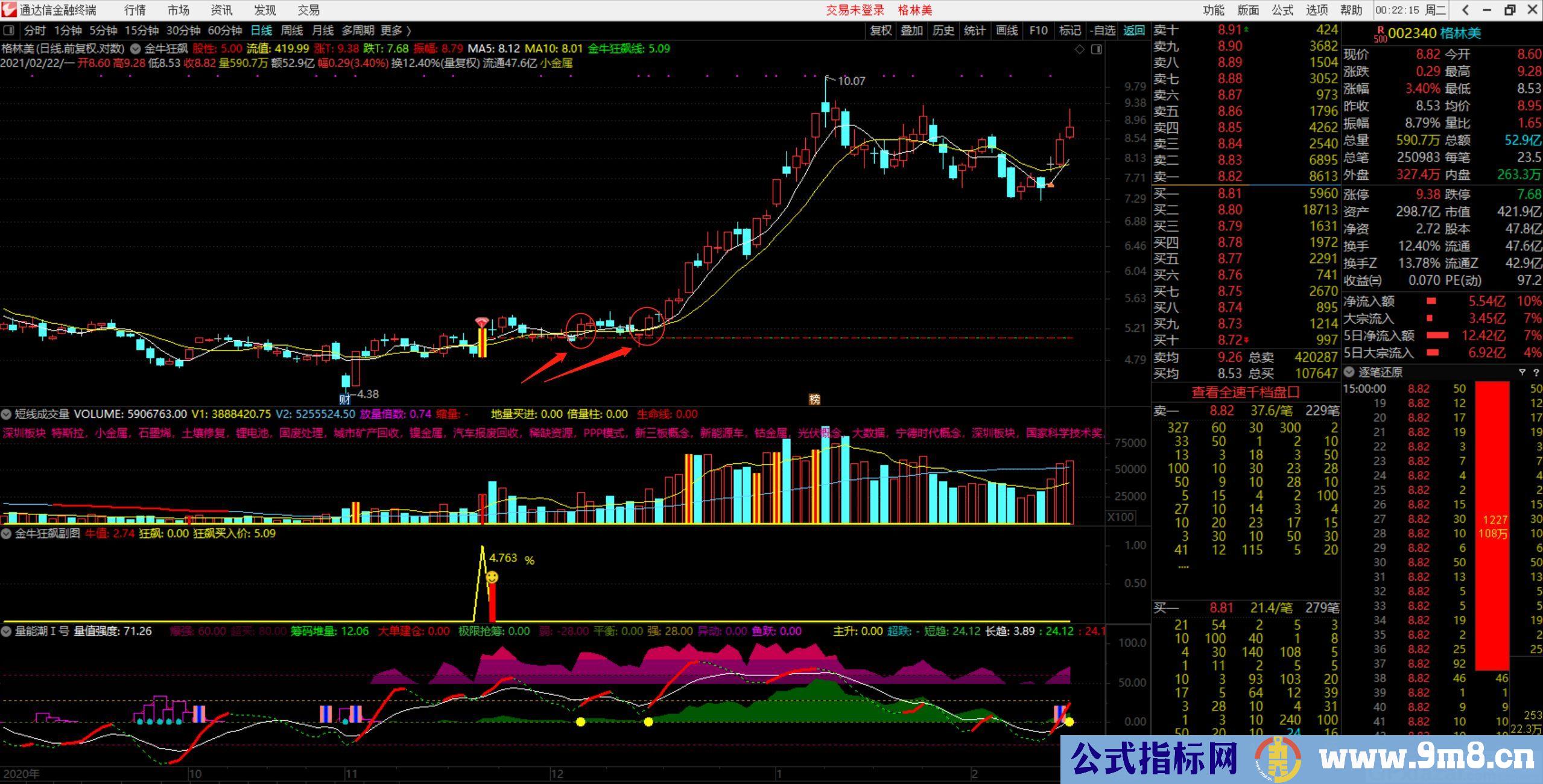Toggle the right panel icon beside the diamond

point(1097,49)
